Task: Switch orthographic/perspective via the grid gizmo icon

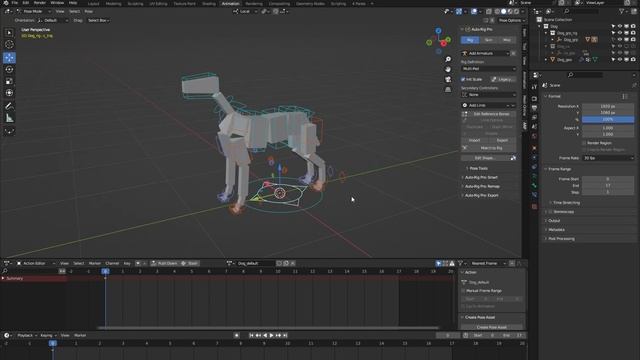Action: (448, 89)
